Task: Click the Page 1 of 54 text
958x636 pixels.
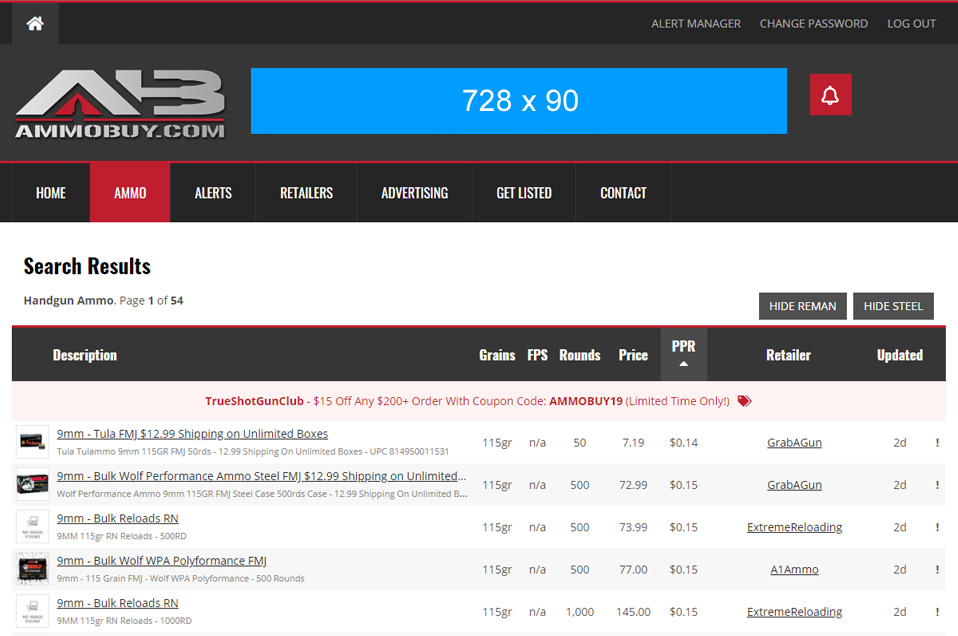Action: [152, 301]
